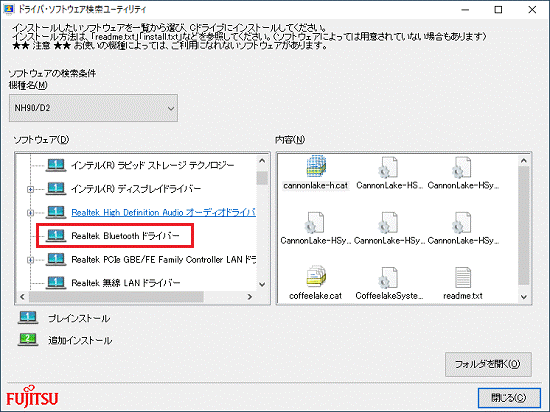Click laptop icon beside Realtek 無線 LAN driver
The height and width of the screenshot is (412, 550).
(x=56, y=283)
